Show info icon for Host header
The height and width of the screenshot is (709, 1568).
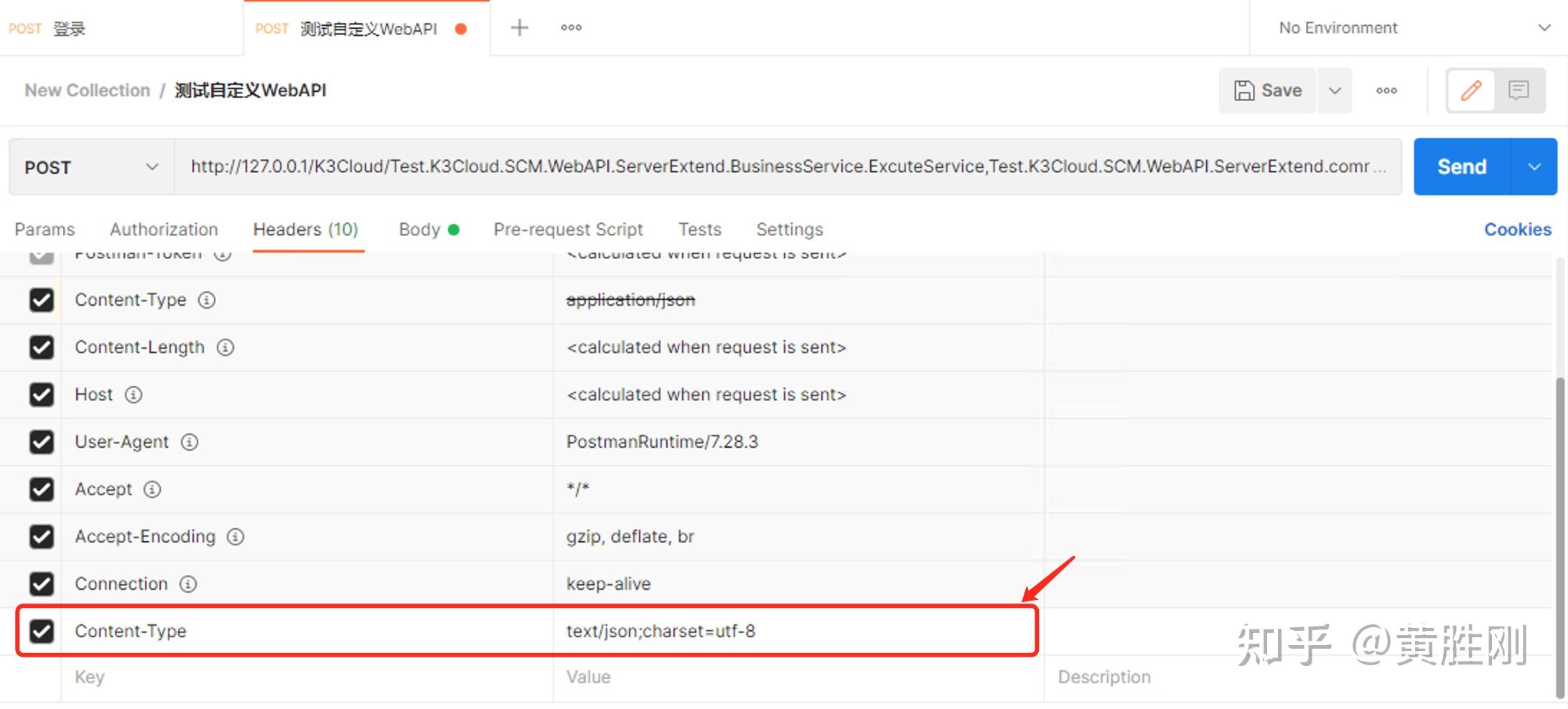[134, 395]
